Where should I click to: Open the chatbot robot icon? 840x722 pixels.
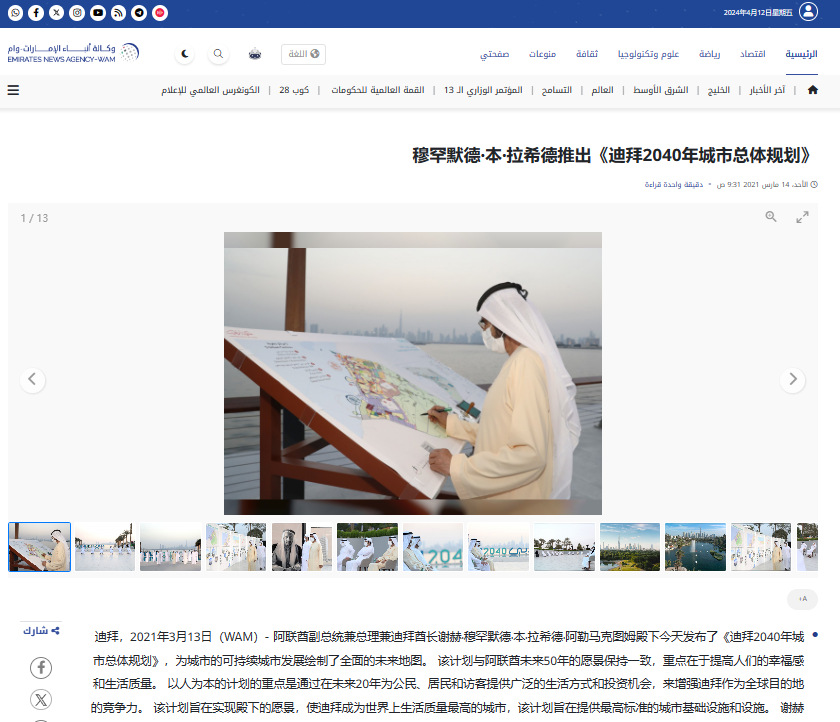255,54
